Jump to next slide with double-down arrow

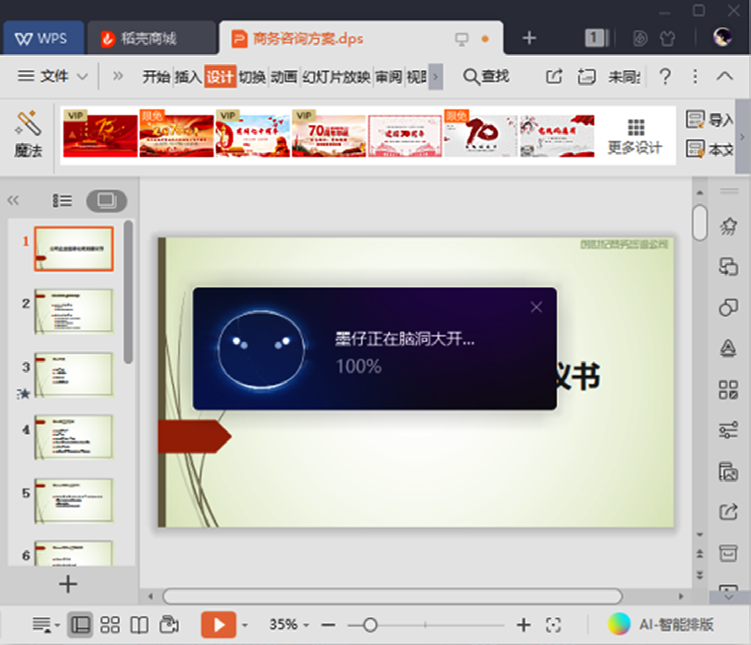pyautogui.click(x=700, y=575)
